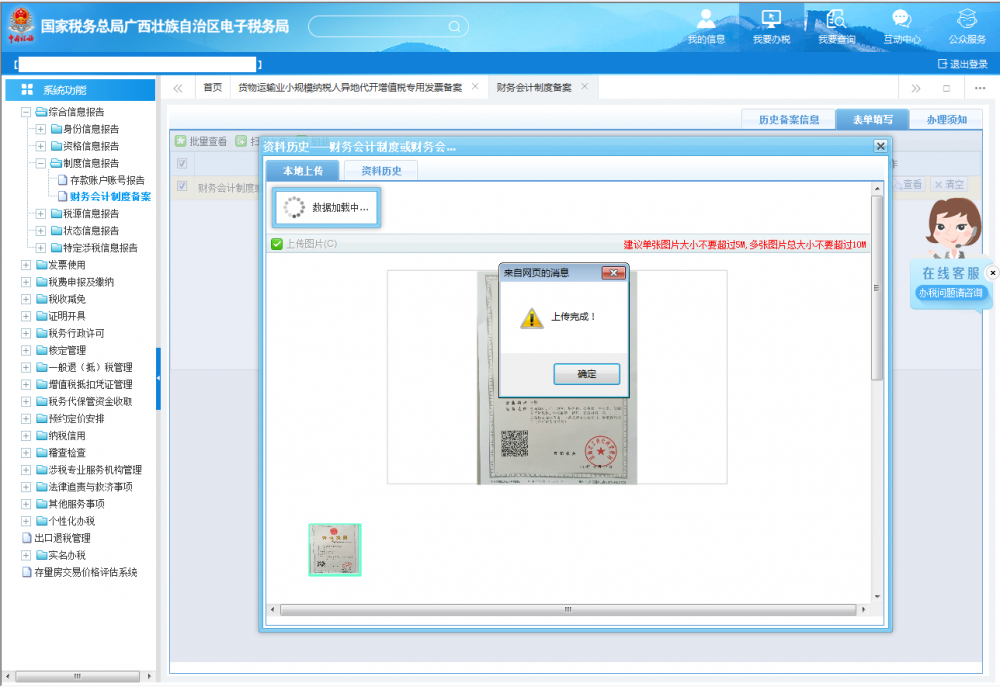
Task: Switch to the 办理须知 tab
Action: pos(945,120)
